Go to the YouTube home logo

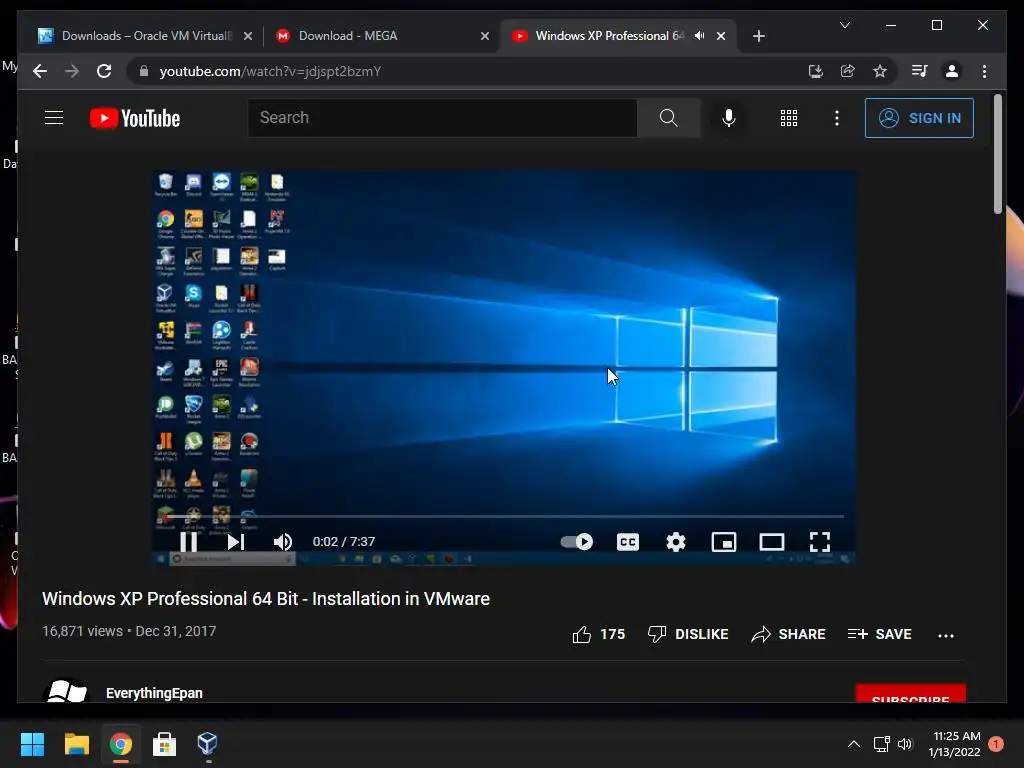pyautogui.click(x=135, y=118)
